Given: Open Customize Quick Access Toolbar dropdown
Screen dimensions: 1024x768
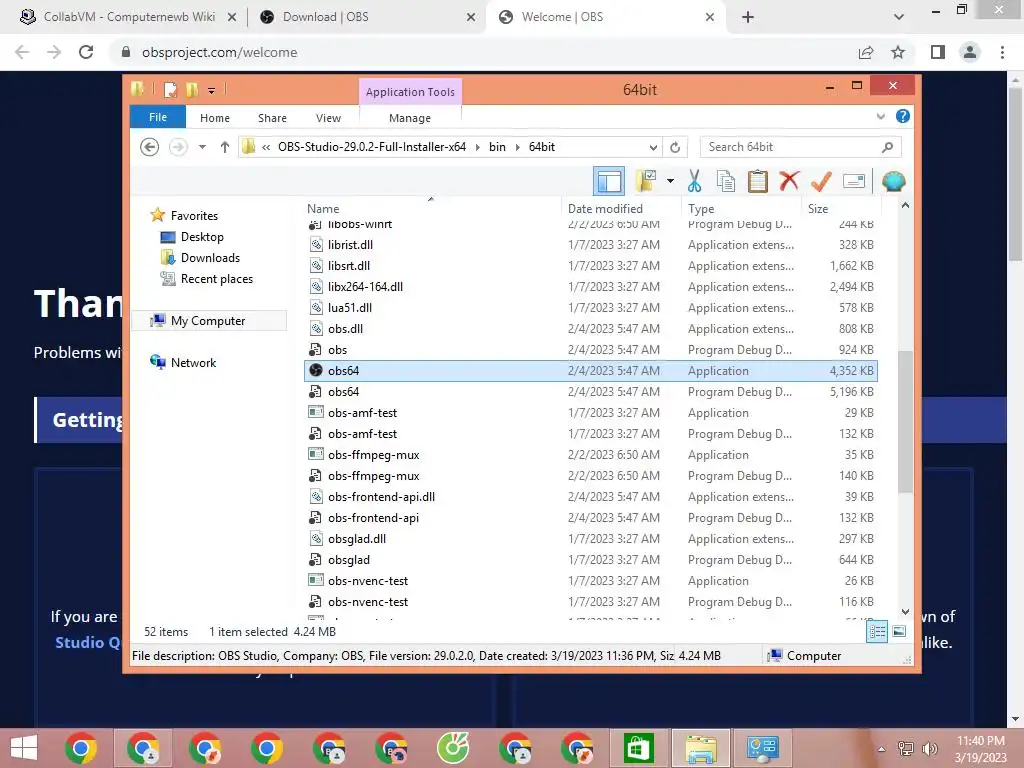Looking at the screenshot, I should click(x=212, y=91).
